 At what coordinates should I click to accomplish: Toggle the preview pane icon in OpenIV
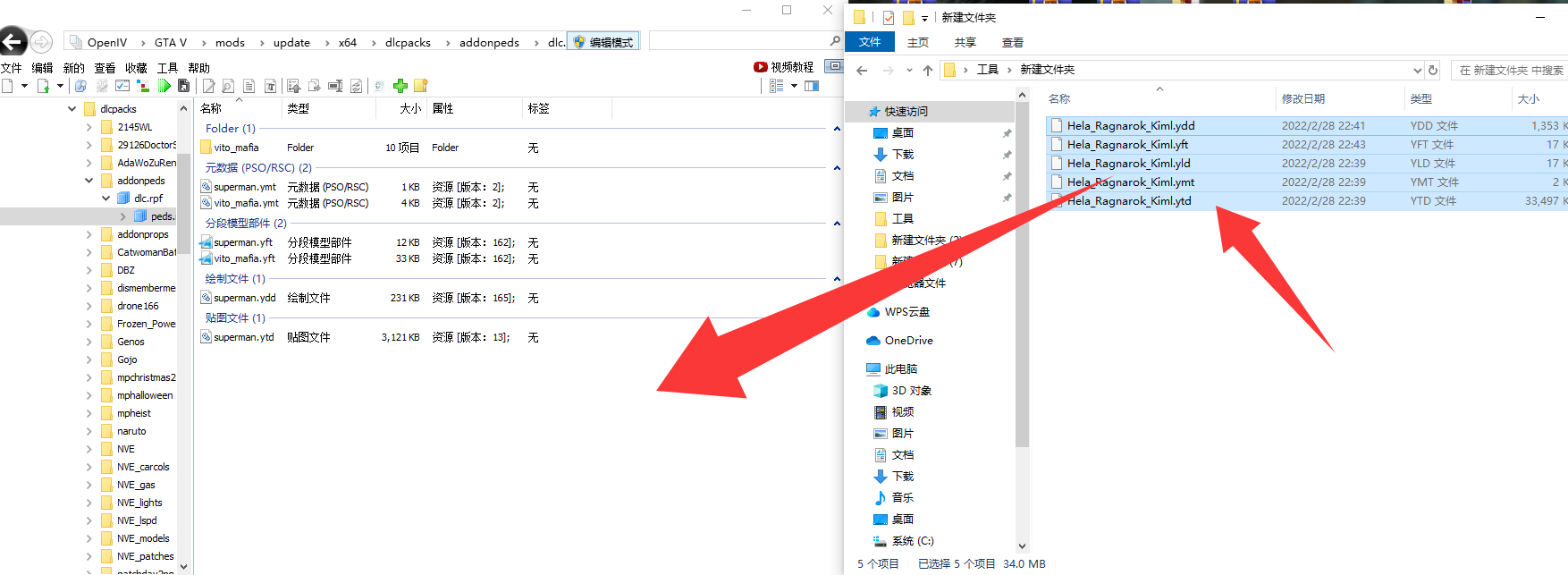pos(812,86)
